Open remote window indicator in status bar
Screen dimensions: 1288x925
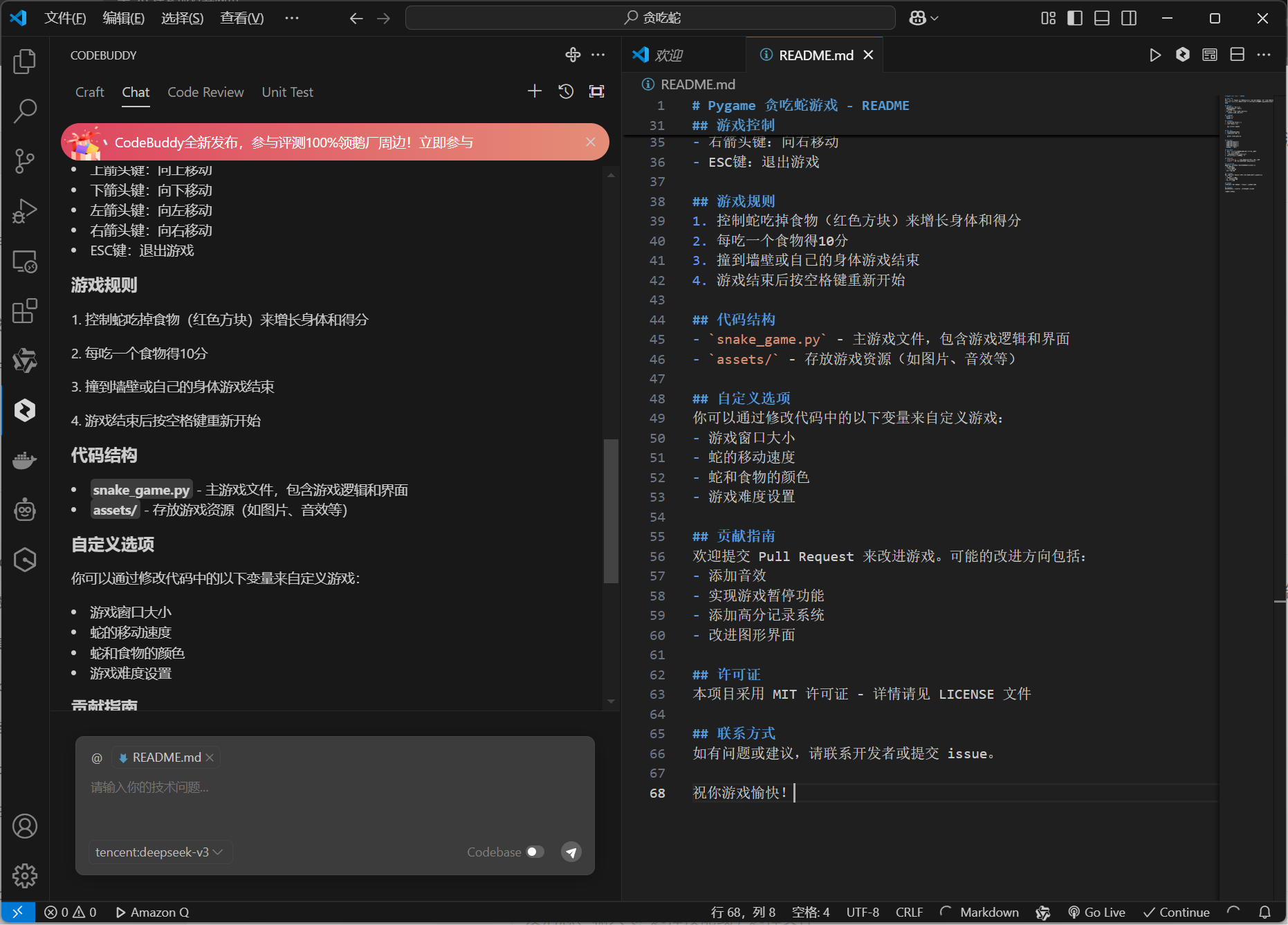click(18, 913)
